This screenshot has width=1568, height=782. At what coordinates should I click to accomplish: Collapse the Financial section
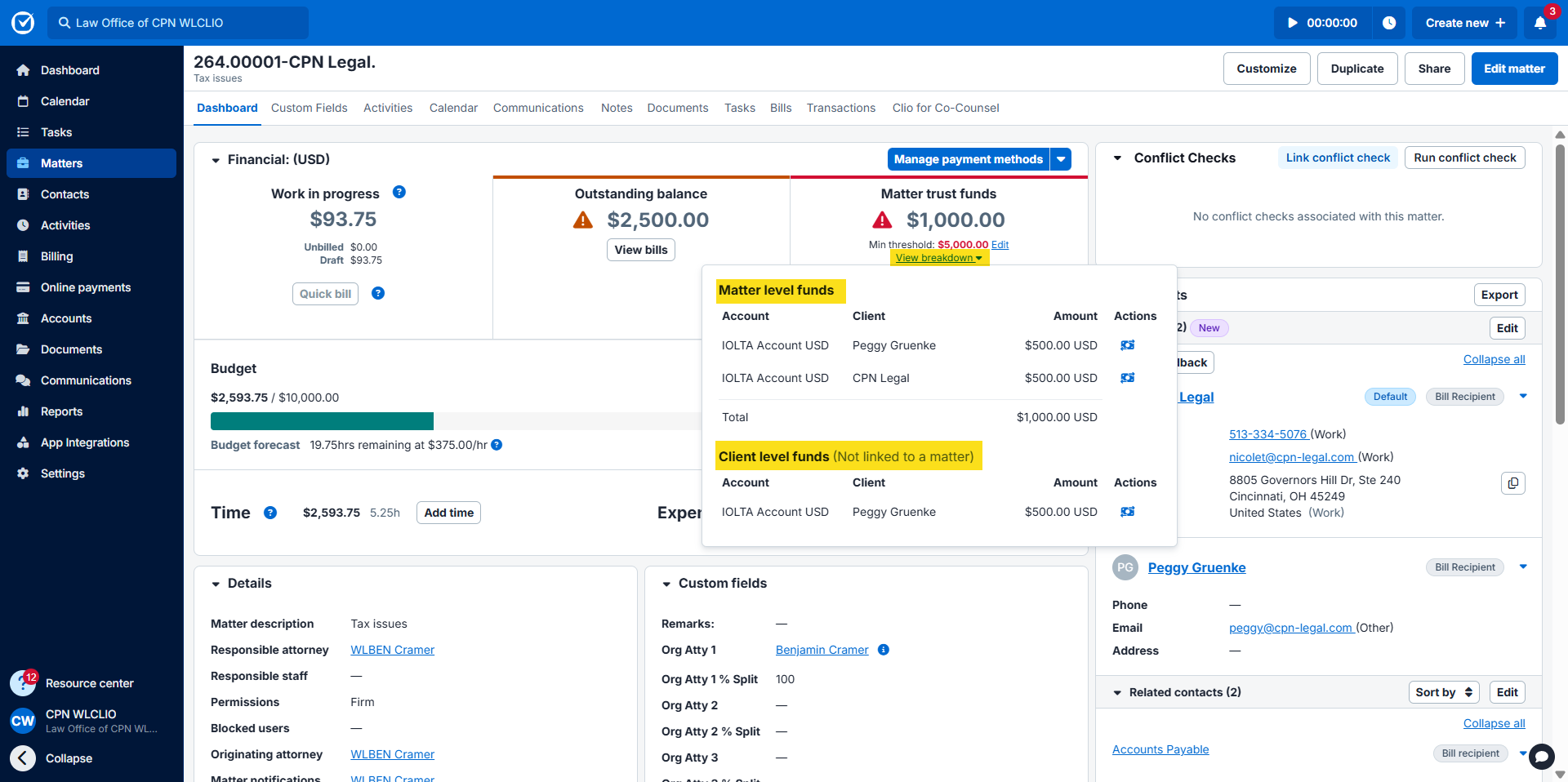click(x=216, y=160)
